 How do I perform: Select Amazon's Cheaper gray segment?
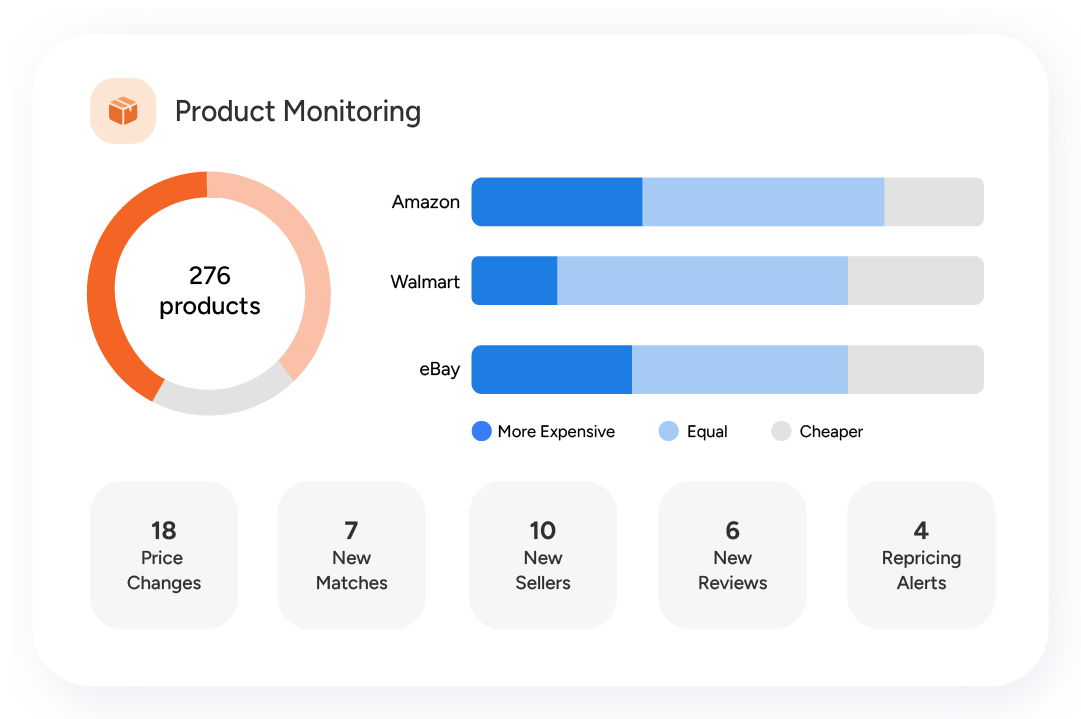pos(934,202)
